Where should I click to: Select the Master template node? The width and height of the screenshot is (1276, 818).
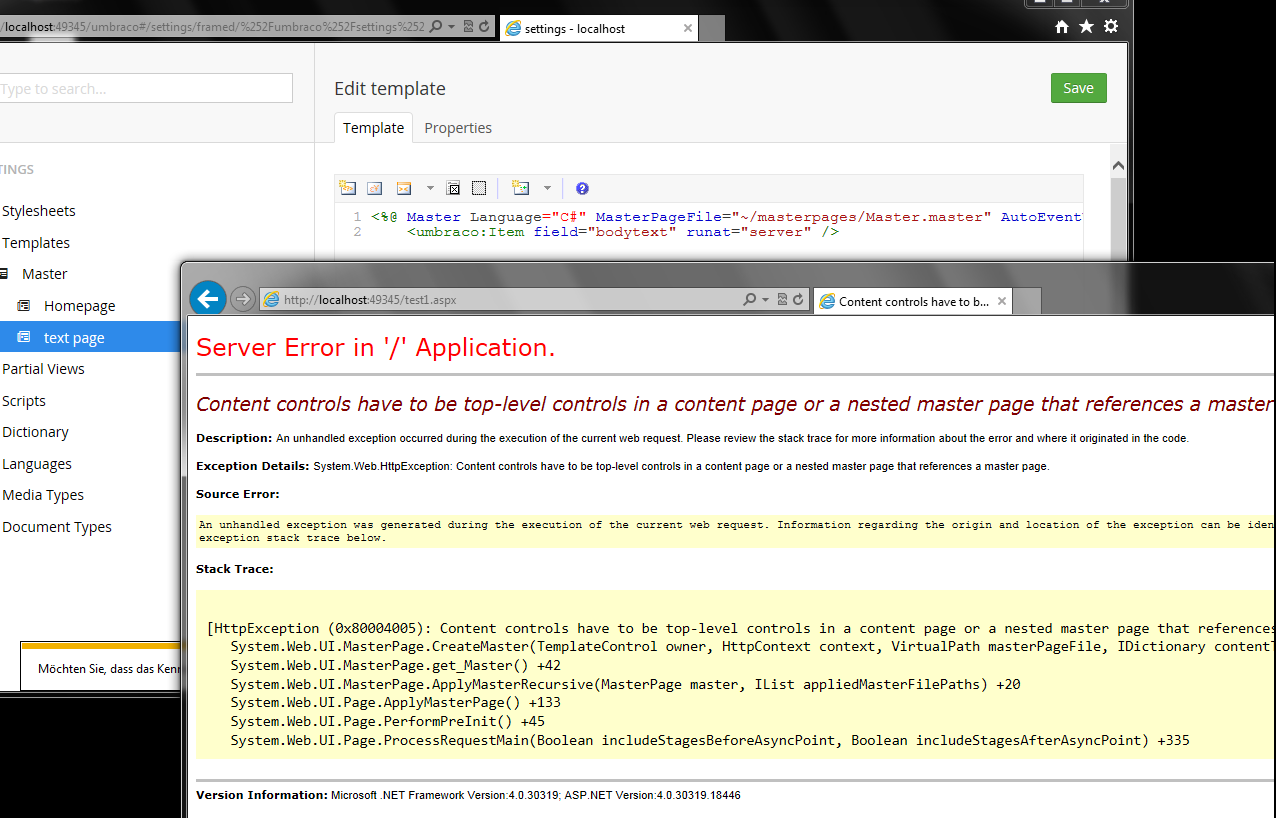(x=45, y=274)
